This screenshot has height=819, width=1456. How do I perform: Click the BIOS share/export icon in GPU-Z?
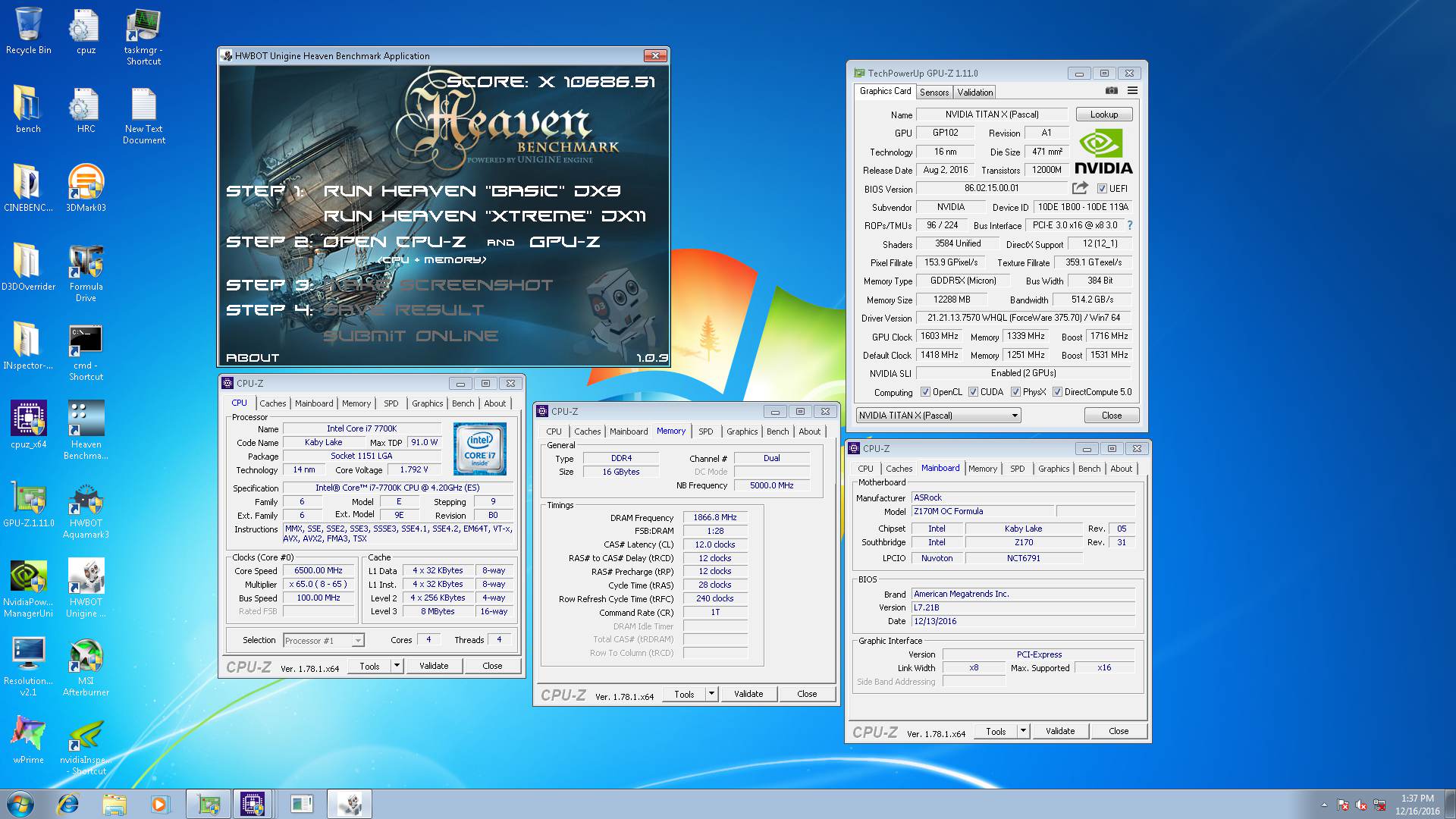pos(1080,188)
